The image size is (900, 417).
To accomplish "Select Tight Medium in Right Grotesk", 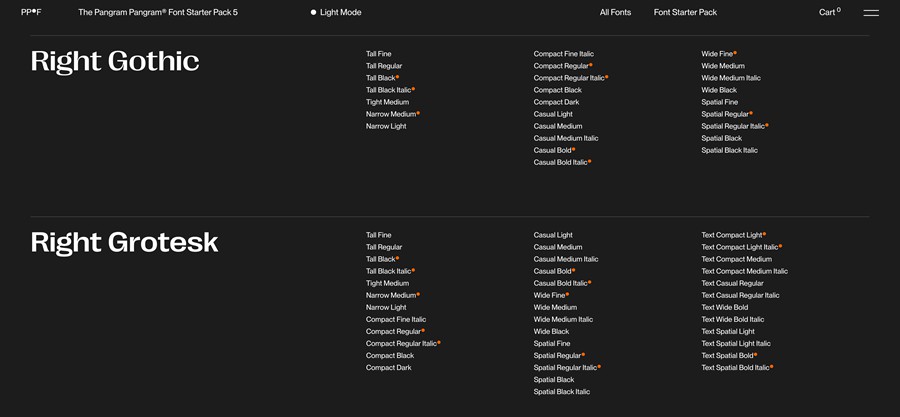I will [387, 283].
